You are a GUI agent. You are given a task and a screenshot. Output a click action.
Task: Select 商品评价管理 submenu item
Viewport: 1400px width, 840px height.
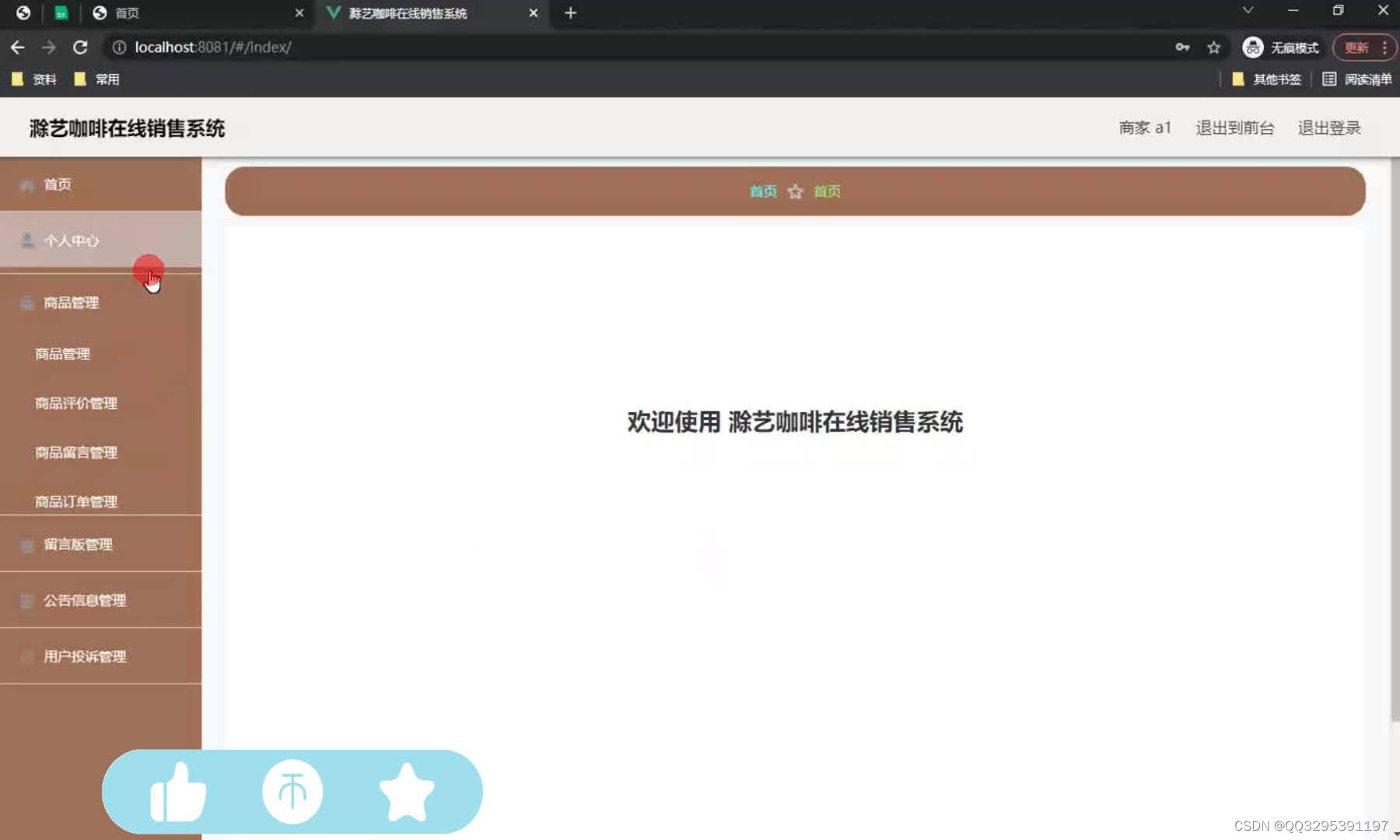point(76,403)
